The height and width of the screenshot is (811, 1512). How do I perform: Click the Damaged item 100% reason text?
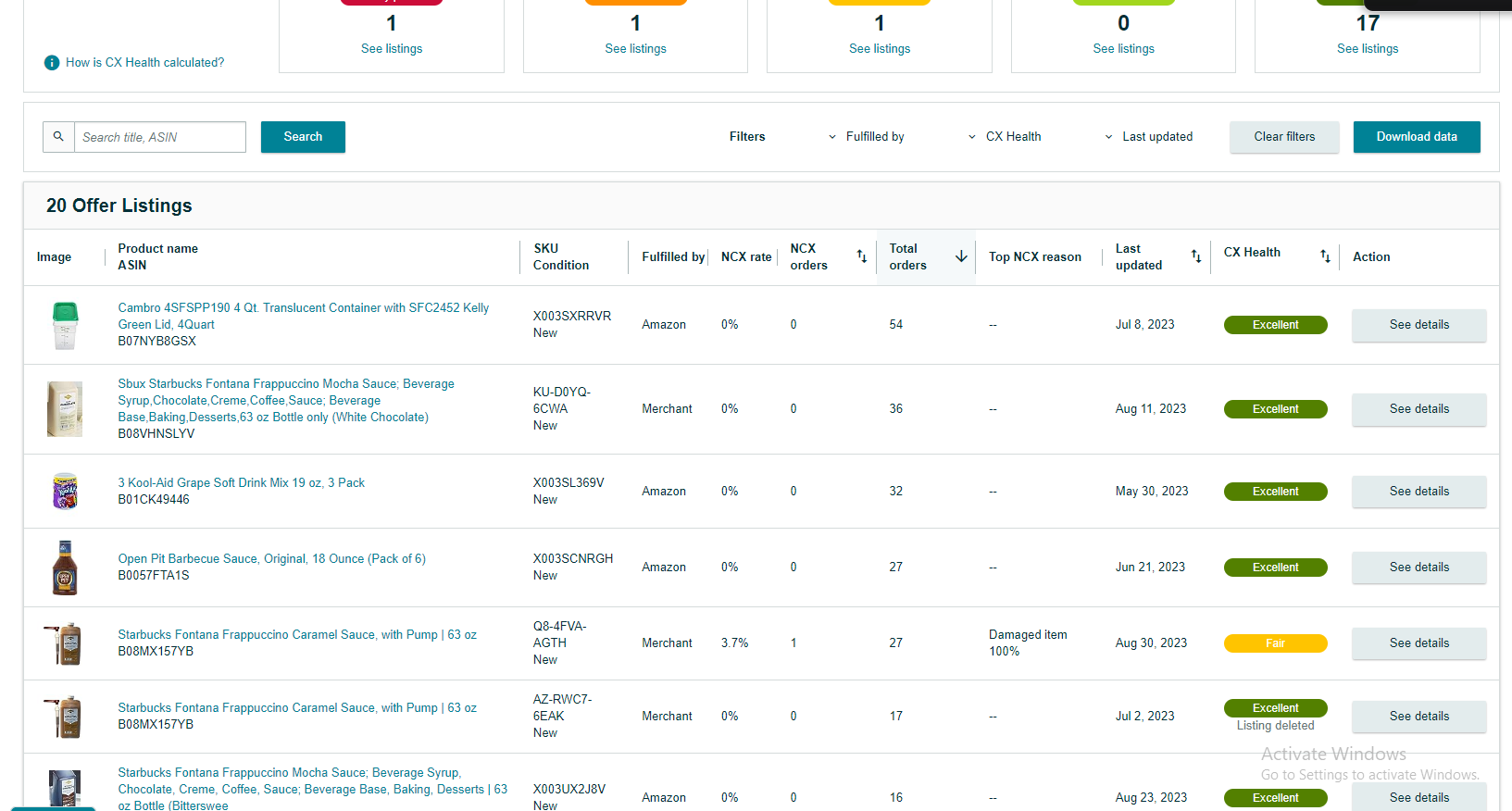[x=1028, y=643]
